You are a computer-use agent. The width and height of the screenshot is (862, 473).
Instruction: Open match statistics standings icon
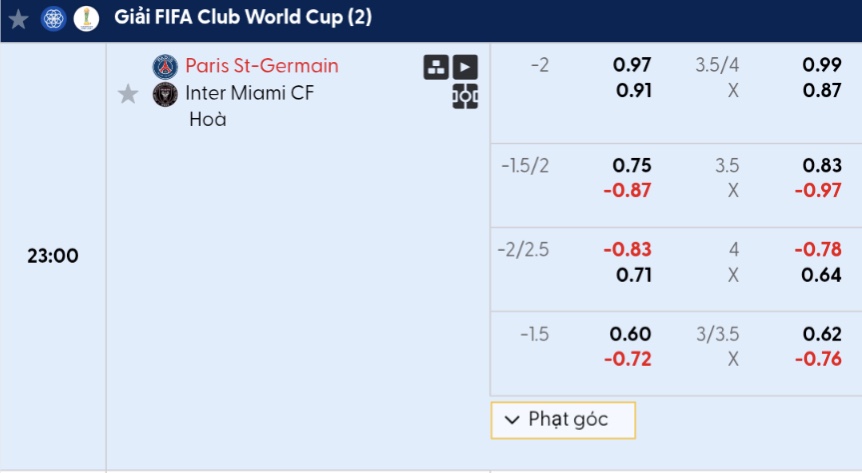[436, 67]
